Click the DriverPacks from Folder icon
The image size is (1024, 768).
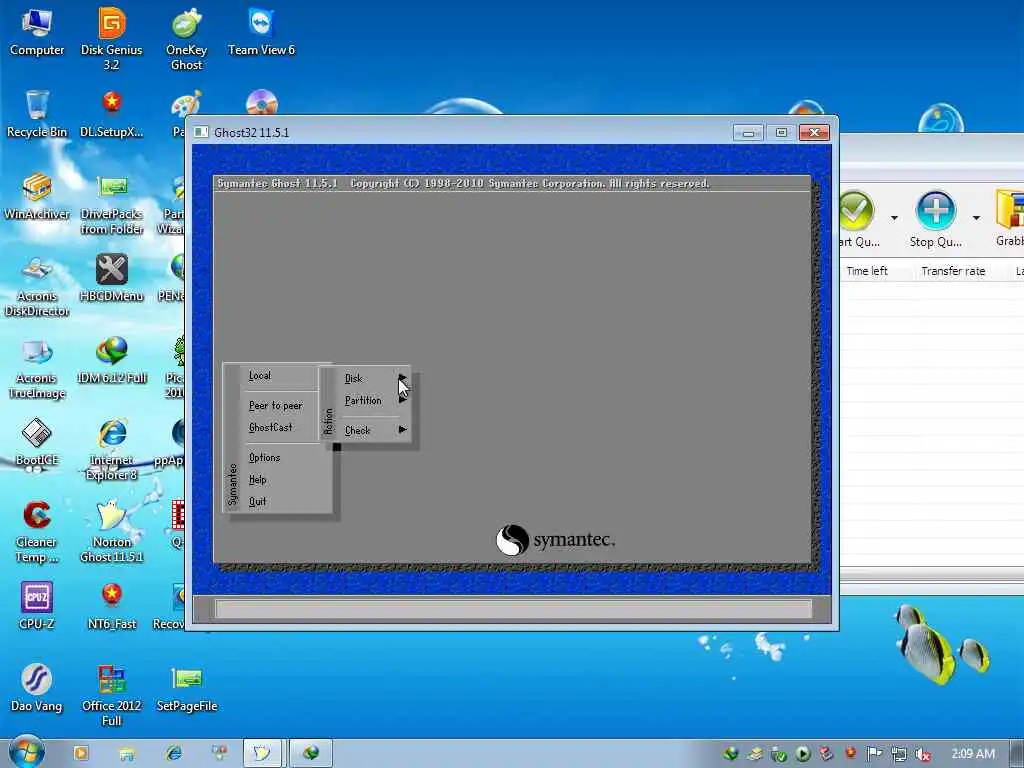pyautogui.click(x=112, y=203)
